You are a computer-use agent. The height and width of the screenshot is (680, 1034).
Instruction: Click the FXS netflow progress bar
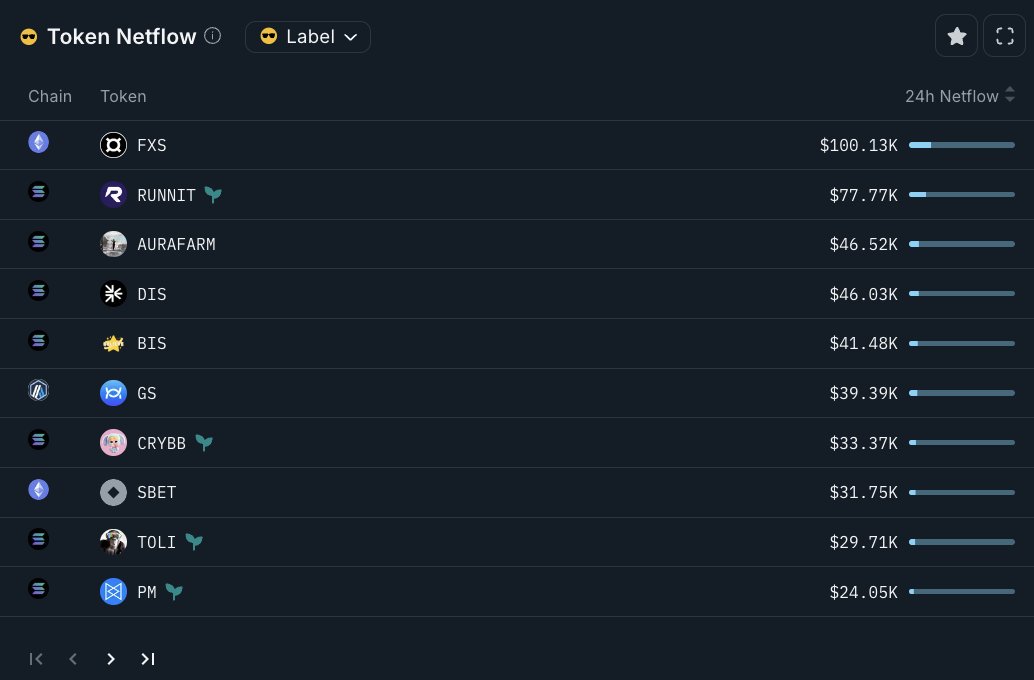coord(961,145)
